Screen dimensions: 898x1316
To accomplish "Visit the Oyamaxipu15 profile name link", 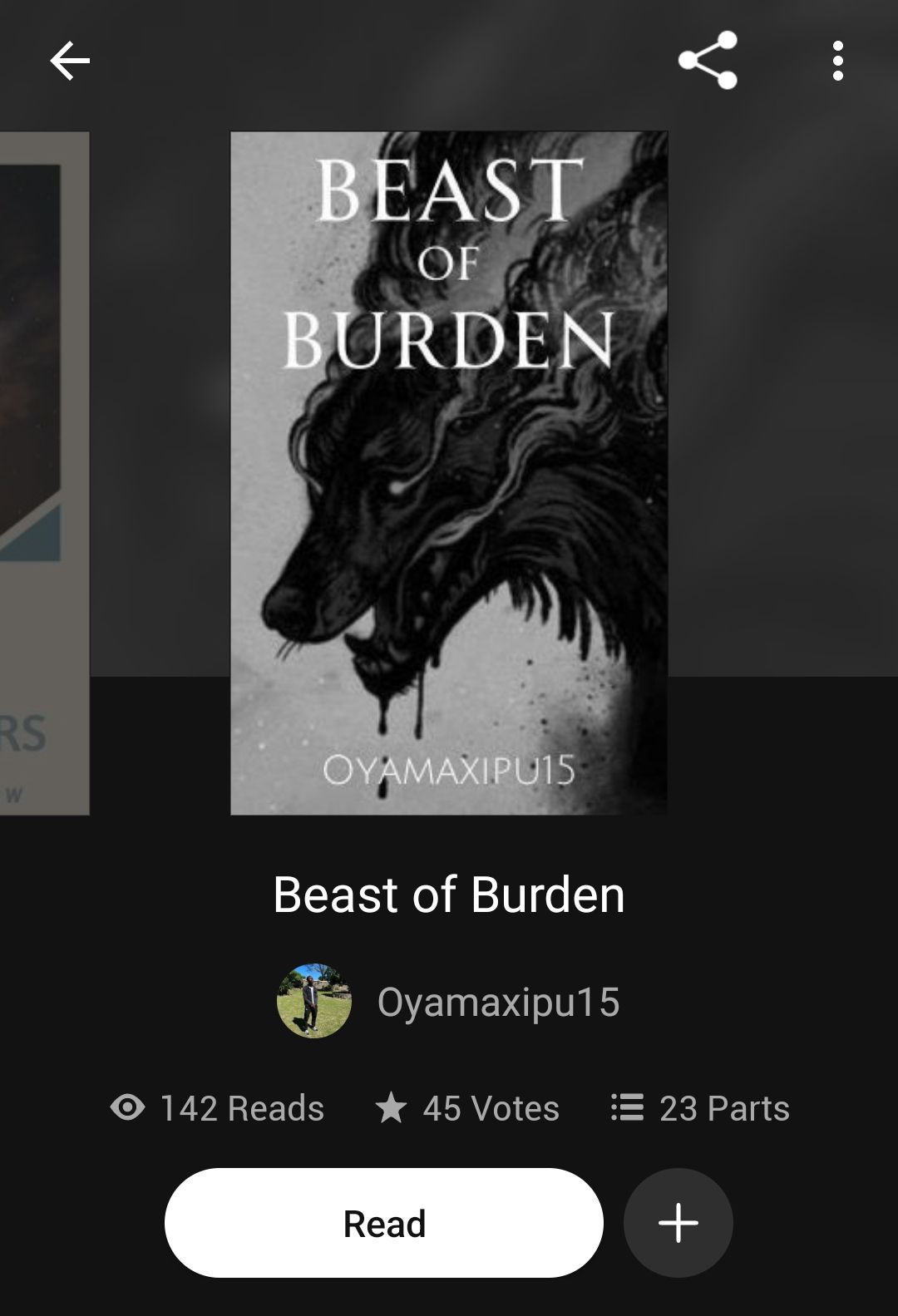I will click(498, 1002).
